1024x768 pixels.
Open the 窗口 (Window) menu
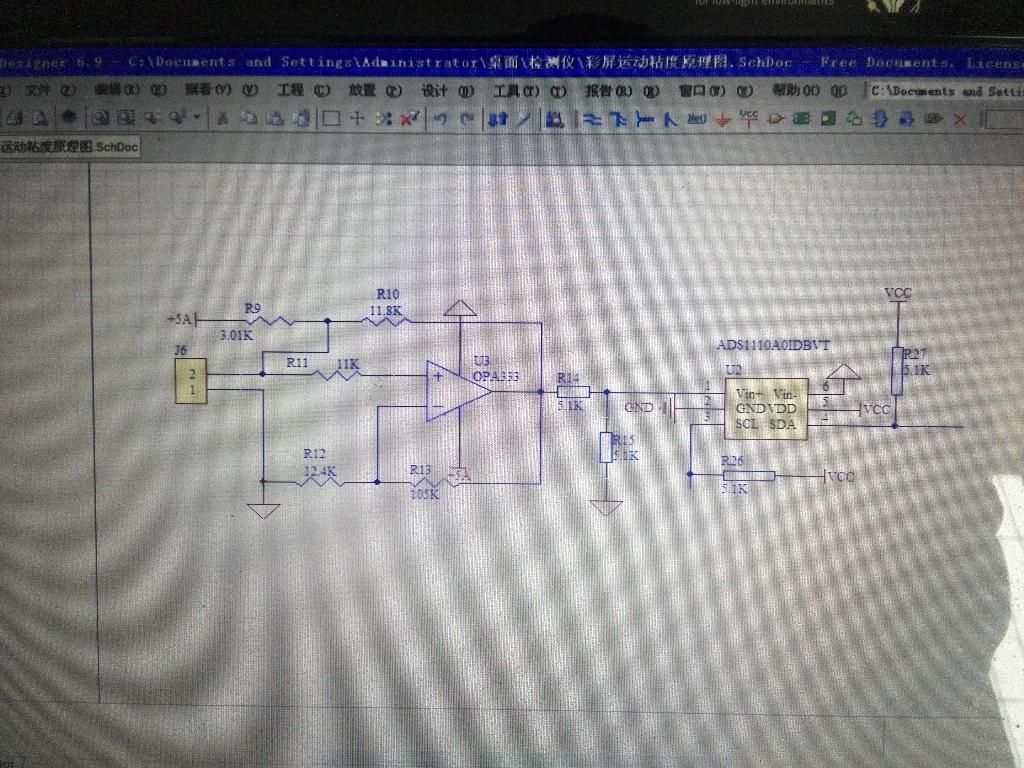pos(716,91)
